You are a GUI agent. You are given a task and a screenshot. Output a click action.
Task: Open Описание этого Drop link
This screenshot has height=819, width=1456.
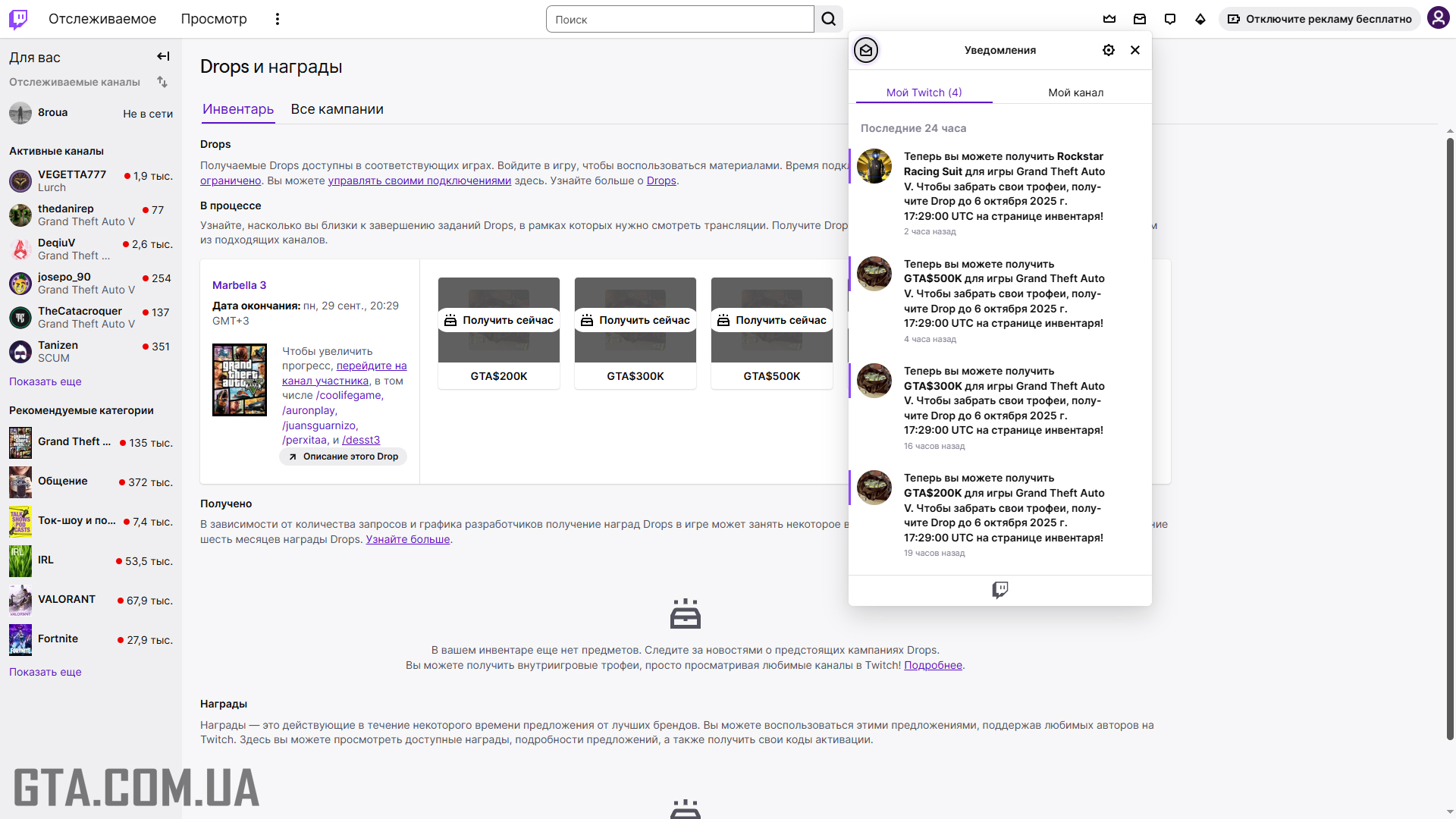[344, 457]
